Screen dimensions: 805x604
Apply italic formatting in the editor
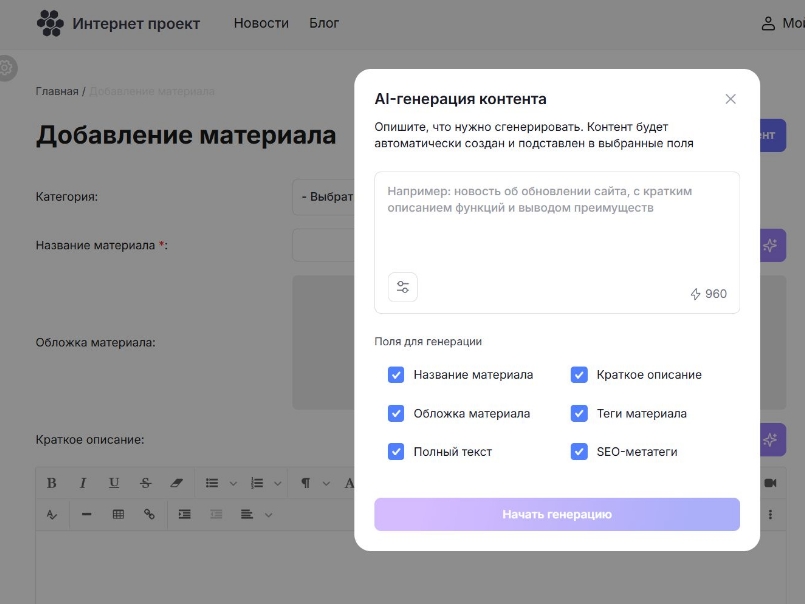click(83, 483)
